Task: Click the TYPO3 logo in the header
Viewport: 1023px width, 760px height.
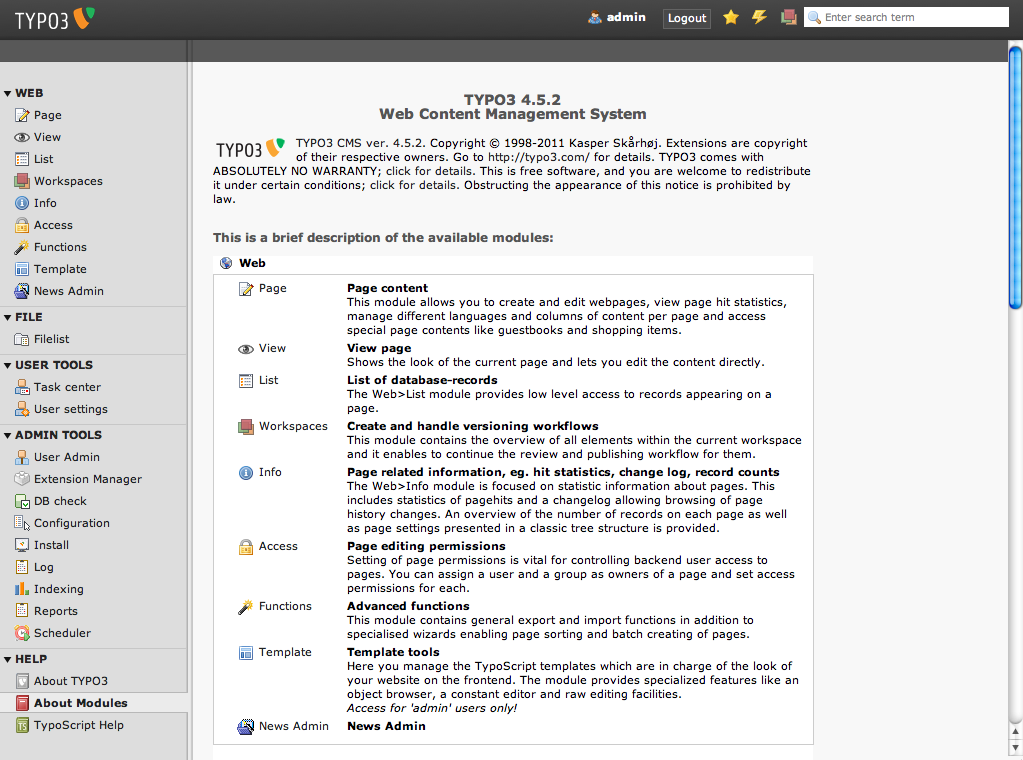Action: click(55, 20)
